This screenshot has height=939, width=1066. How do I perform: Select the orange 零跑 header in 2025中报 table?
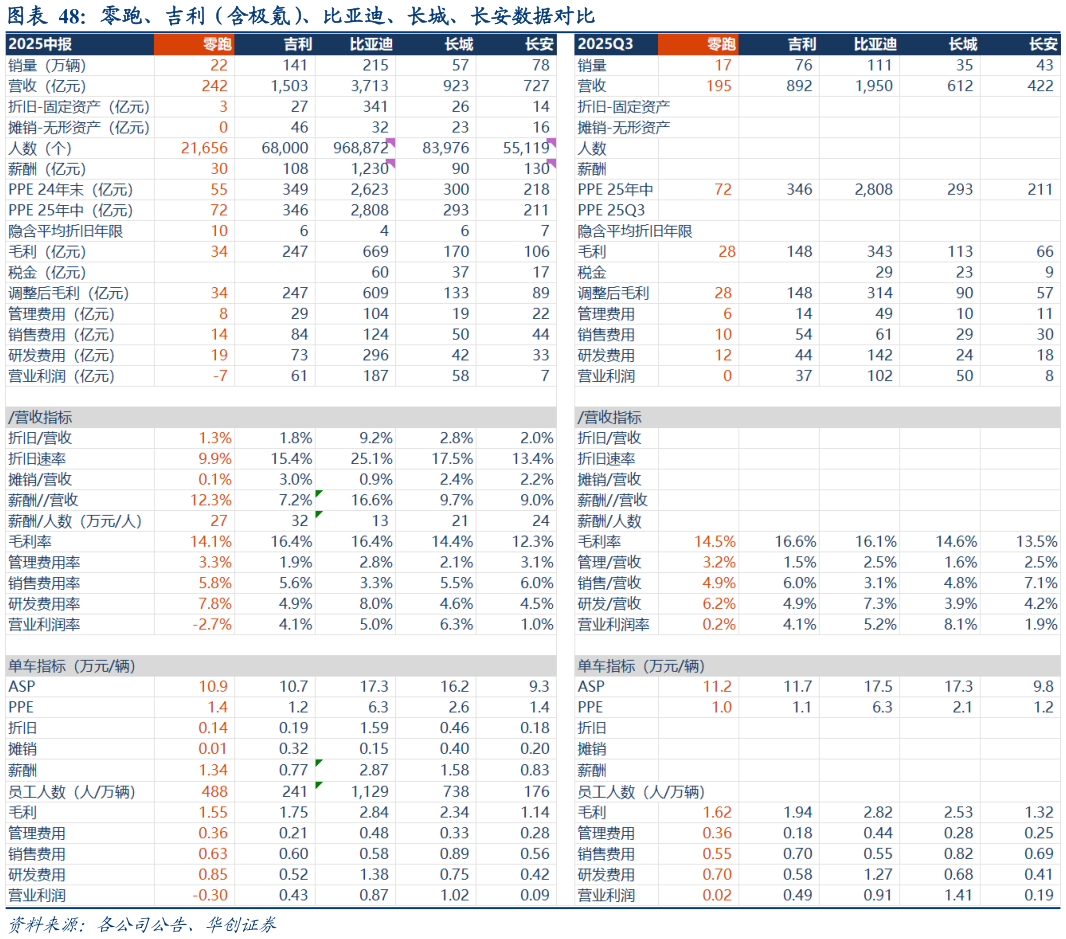coord(194,44)
